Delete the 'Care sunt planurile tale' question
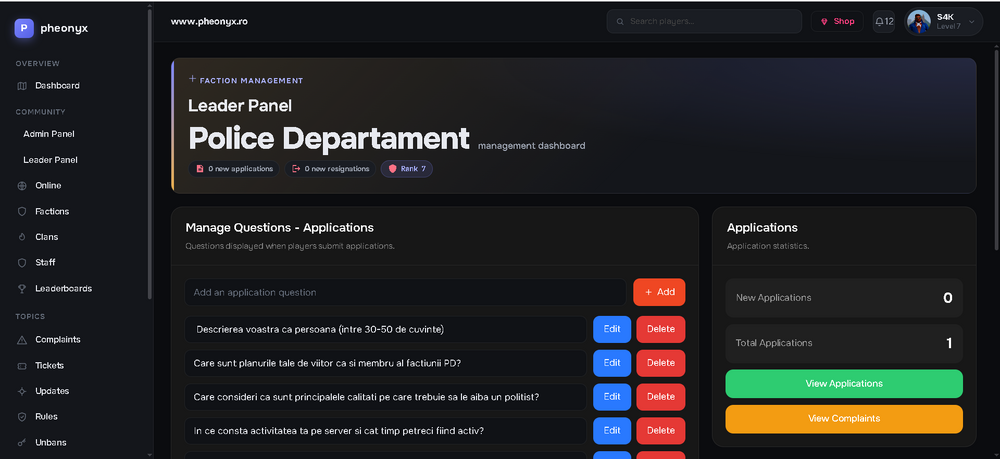 [x=661, y=363]
